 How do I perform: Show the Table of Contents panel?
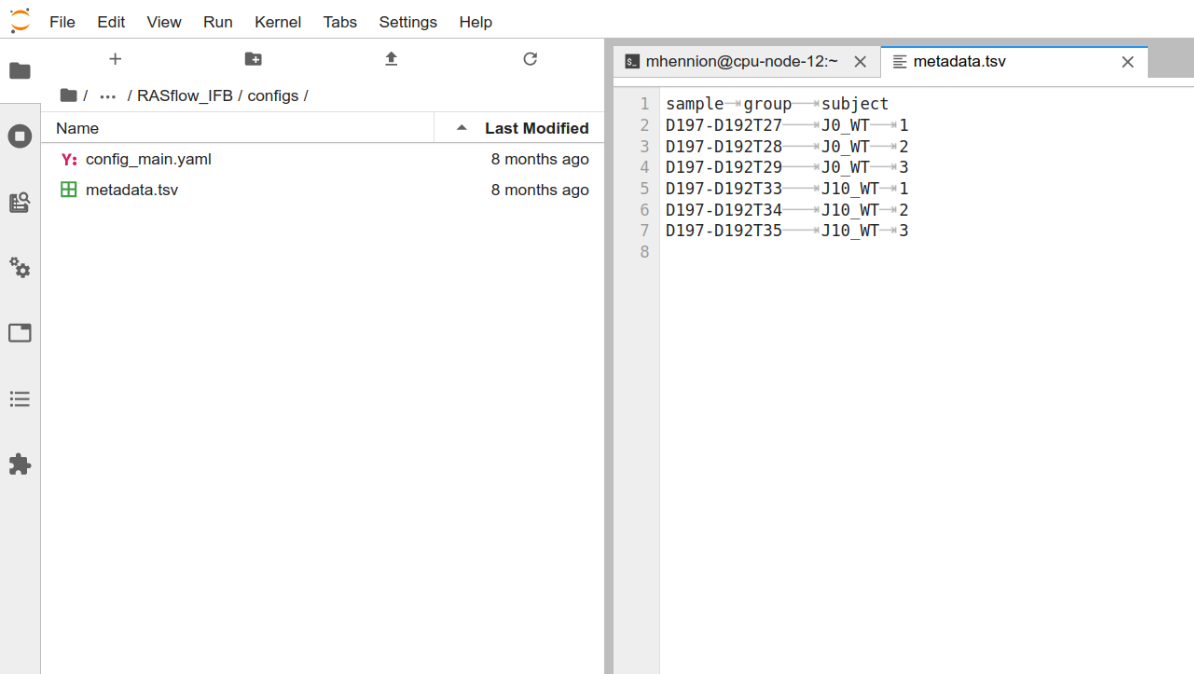[x=20, y=399]
